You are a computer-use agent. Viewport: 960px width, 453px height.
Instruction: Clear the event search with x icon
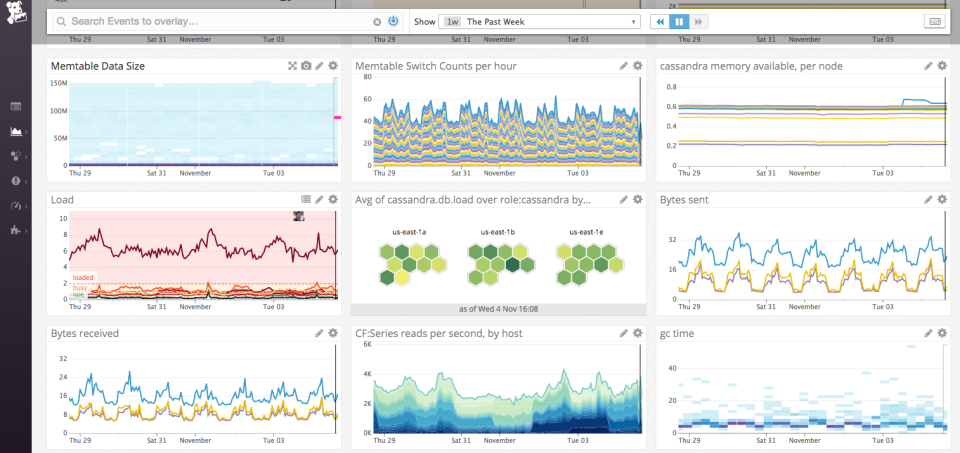[377, 22]
